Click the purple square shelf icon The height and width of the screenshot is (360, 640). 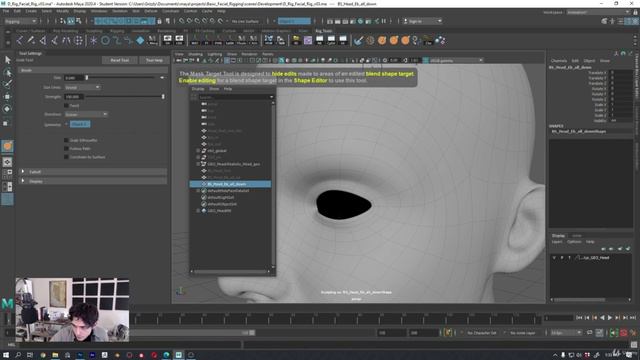click(308, 40)
